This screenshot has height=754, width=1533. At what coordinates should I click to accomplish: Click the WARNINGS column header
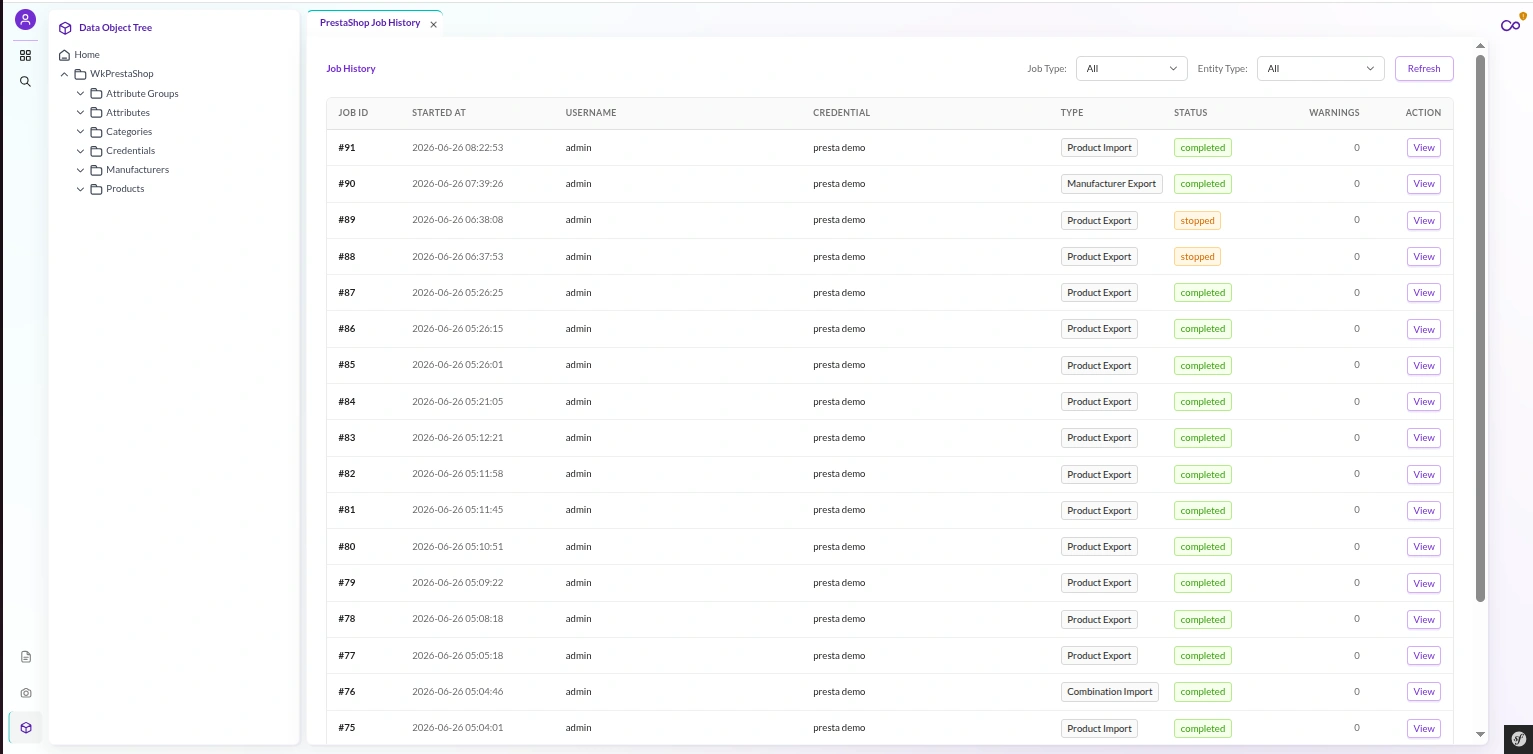pos(1334,113)
